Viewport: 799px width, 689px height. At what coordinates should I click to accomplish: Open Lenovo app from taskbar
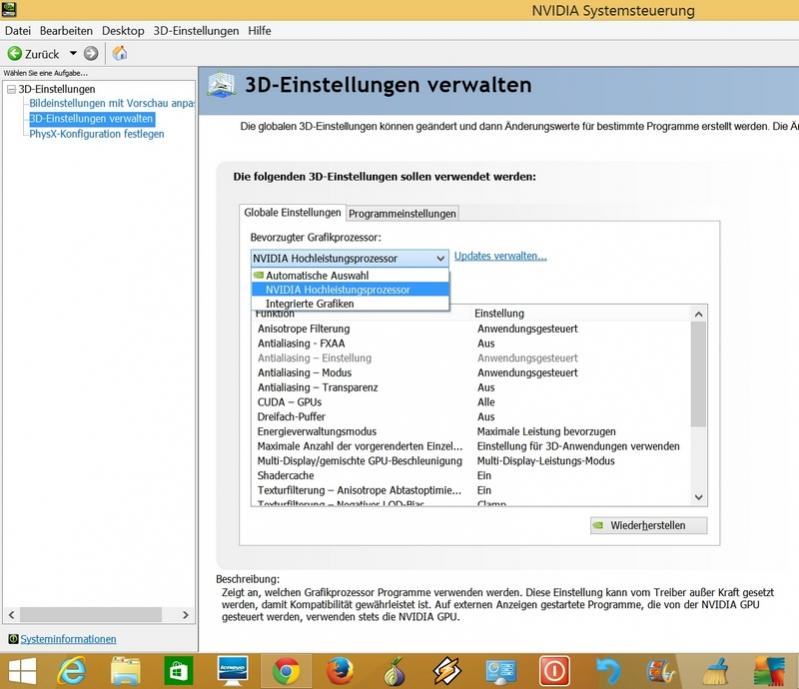pyautogui.click(x=232, y=670)
